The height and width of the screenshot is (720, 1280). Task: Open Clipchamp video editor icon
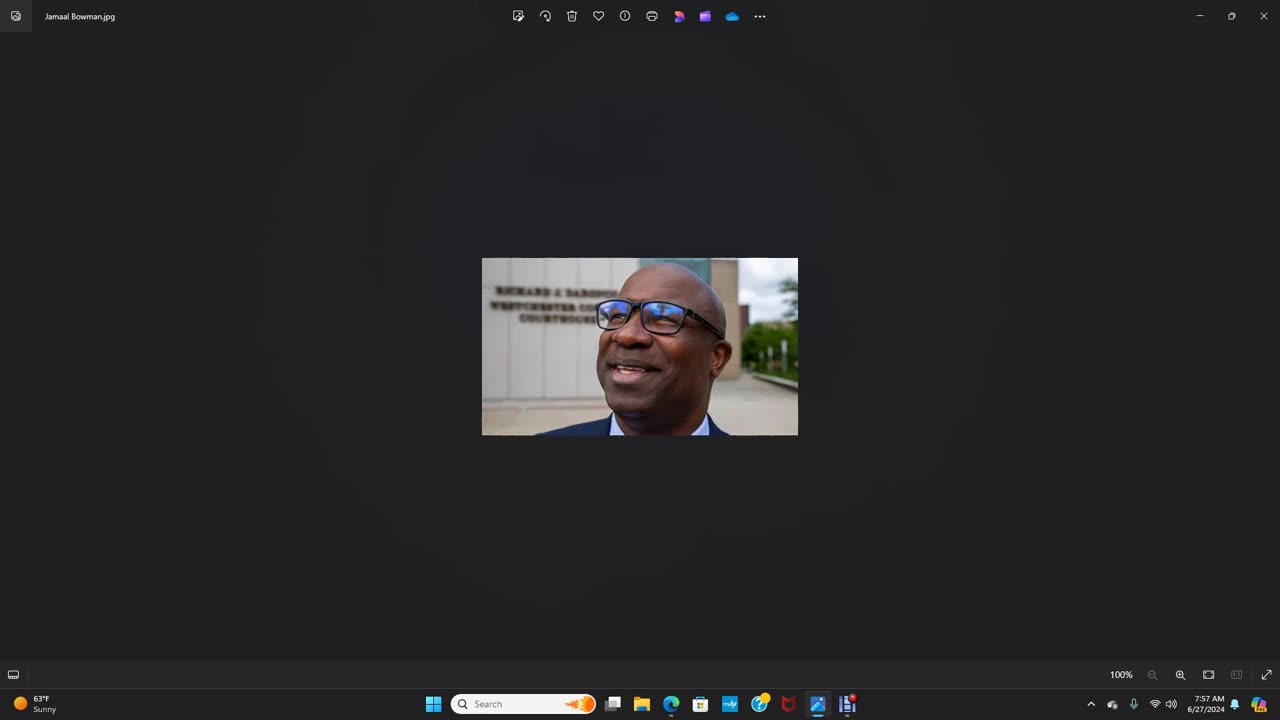(x=705, y=16)
